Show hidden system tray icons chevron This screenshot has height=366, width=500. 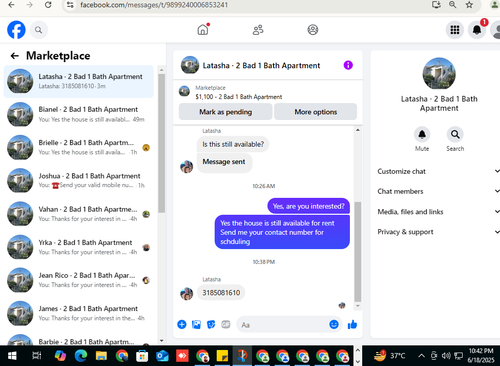(421, 356)
